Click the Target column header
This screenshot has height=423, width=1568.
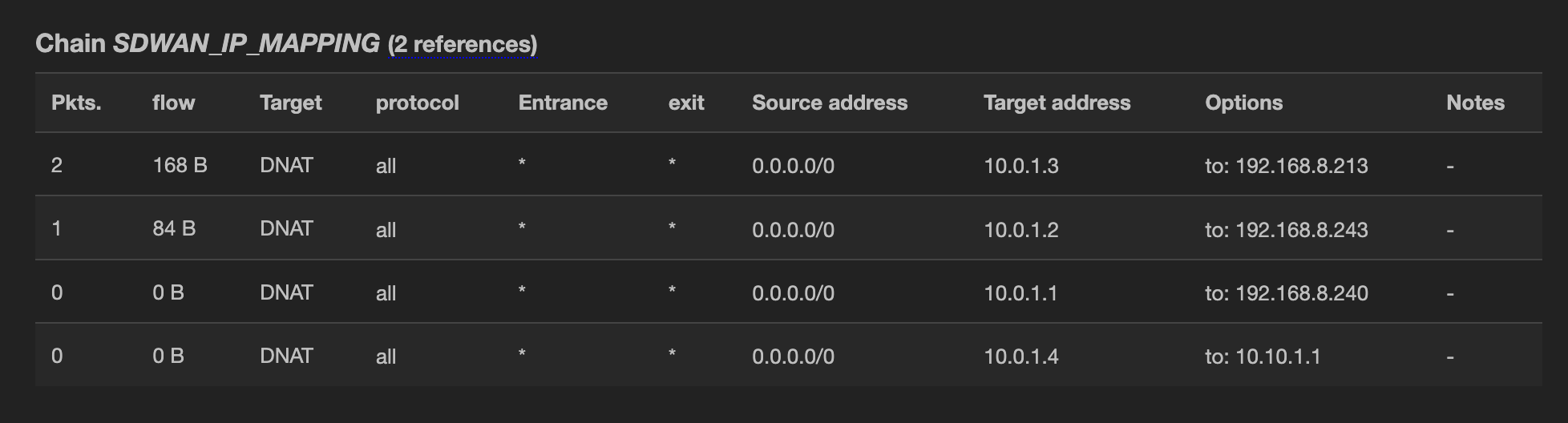[290, 103]
